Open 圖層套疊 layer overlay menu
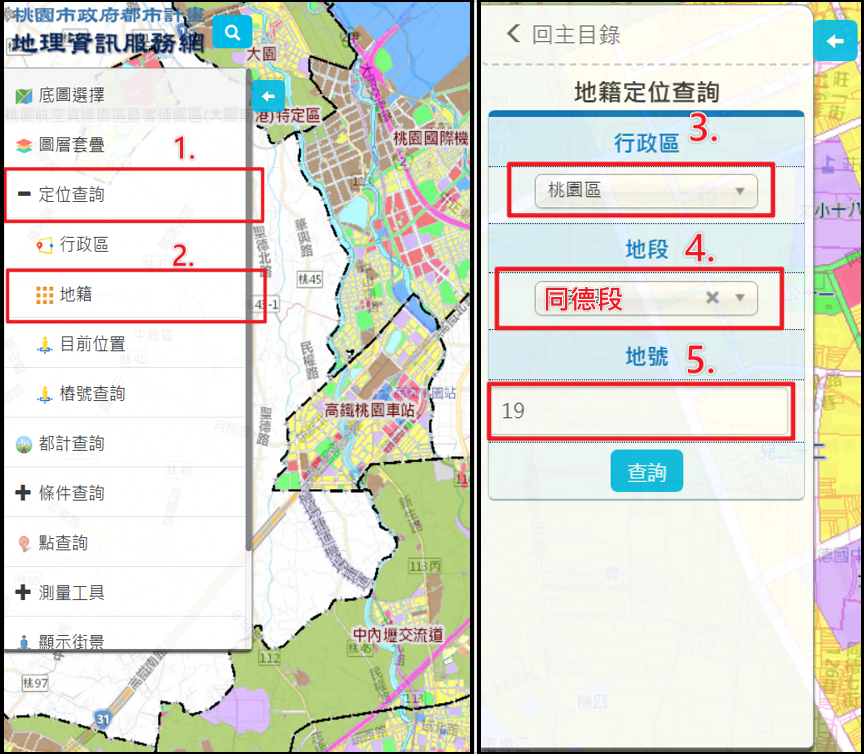Image resolution: width=864 pixels, height=754 pixels. coord(70,145)
